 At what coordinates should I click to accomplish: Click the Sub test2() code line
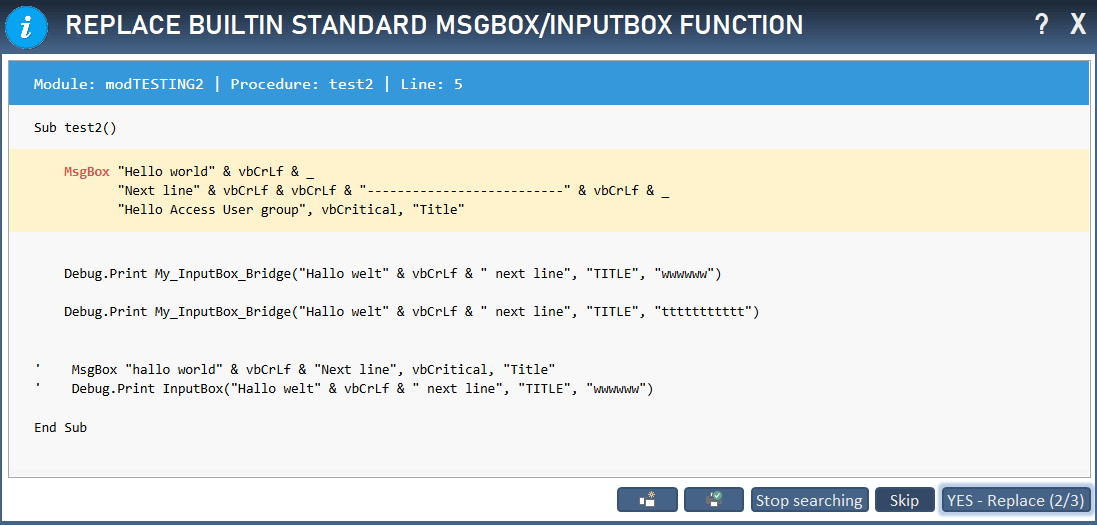[76, 128]
